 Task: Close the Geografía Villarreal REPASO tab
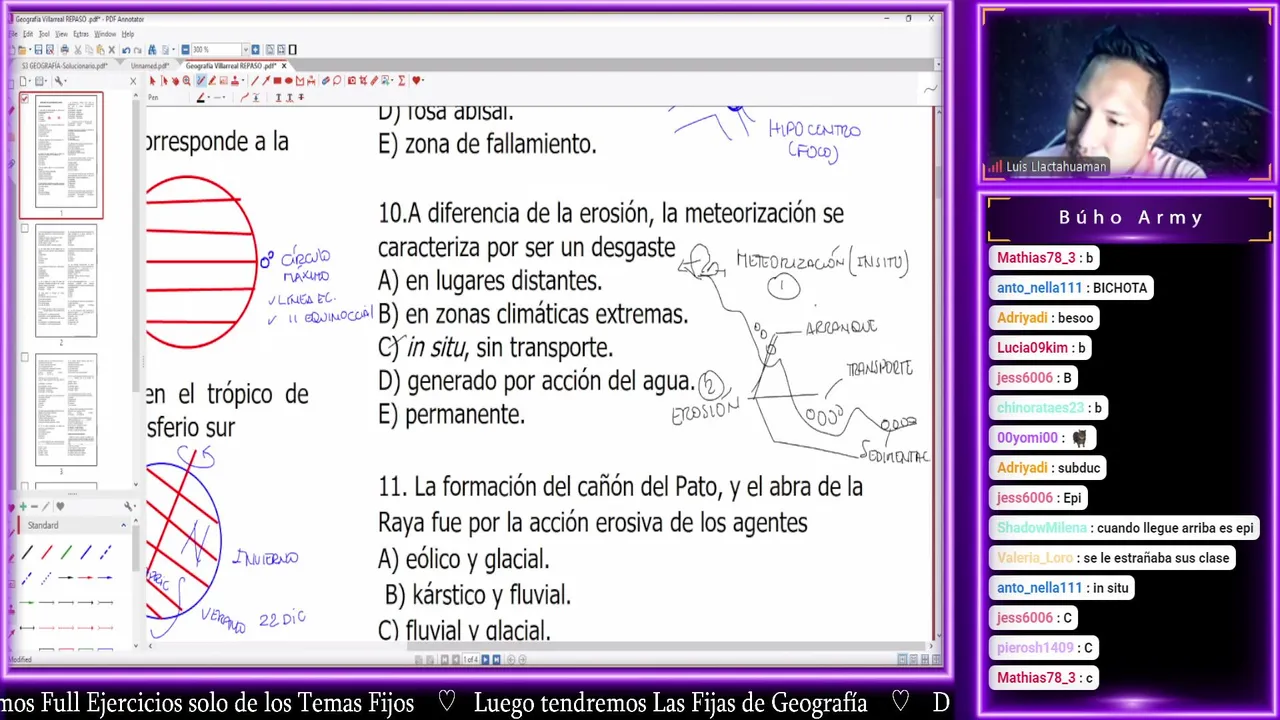pos(284,65)
